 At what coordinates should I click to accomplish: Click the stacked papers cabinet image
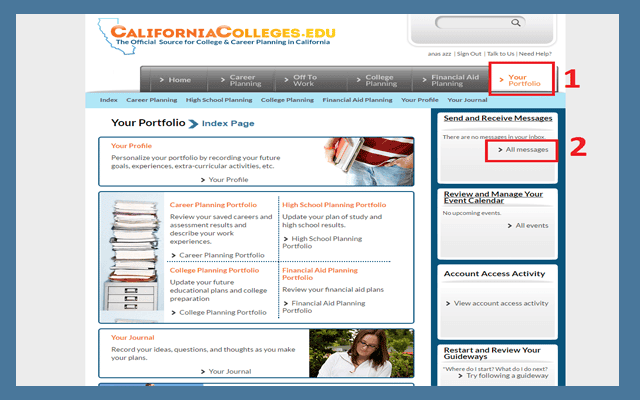132,257
